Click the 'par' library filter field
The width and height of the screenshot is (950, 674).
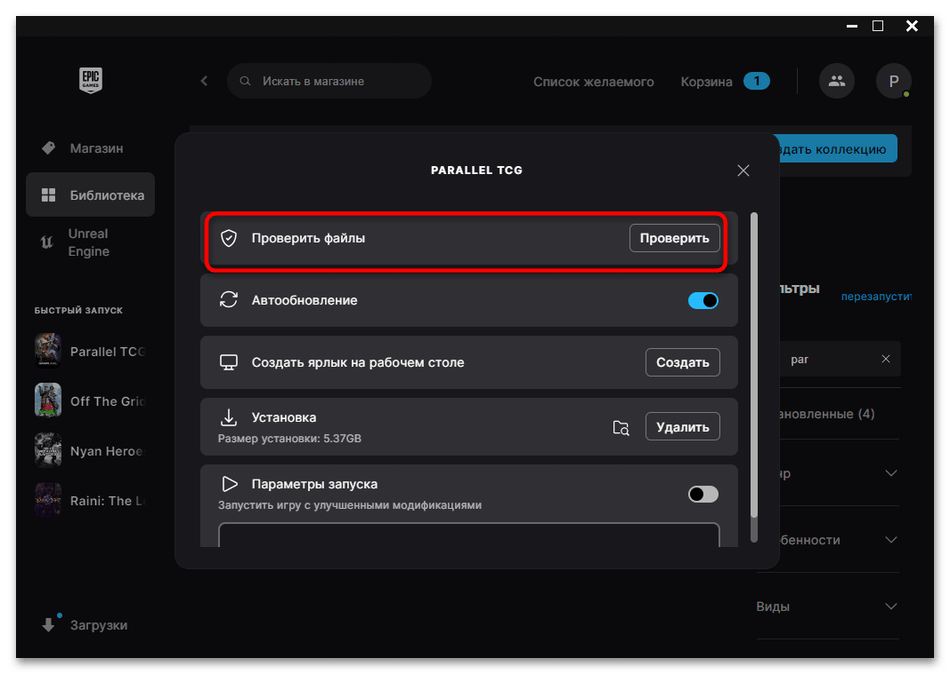(x=839, y=359)
